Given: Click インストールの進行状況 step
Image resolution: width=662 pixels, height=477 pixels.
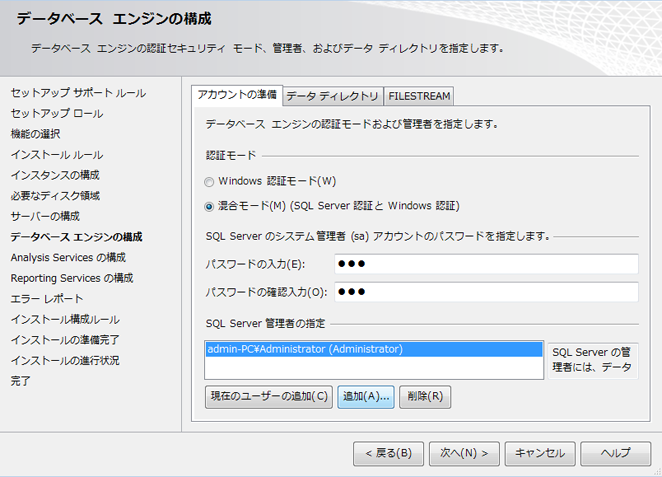Looking at the screenshot, I should [65, 360].
